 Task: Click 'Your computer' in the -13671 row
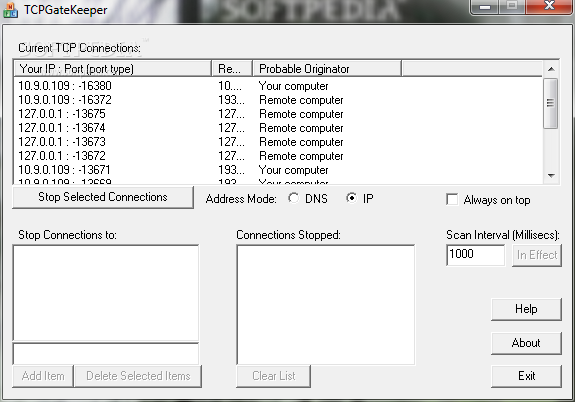click(293, 170)
